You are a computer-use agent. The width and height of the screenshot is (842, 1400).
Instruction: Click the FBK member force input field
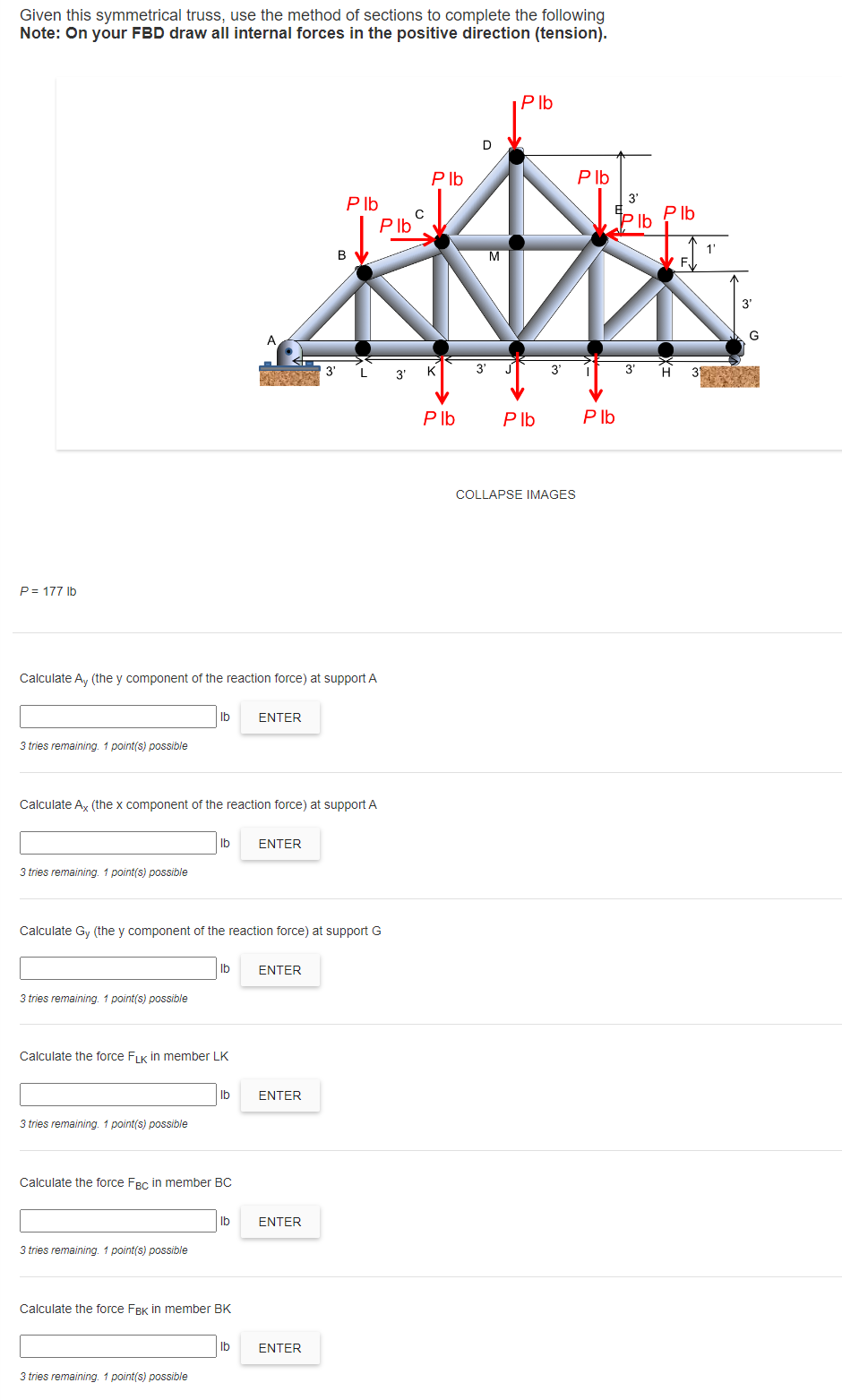[x=117, y=1345]
